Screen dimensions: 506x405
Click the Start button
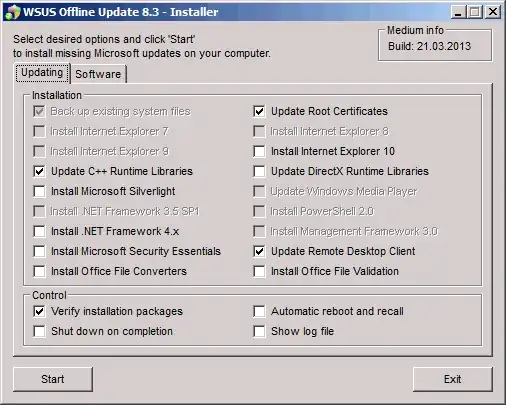[x=53, y=379]
